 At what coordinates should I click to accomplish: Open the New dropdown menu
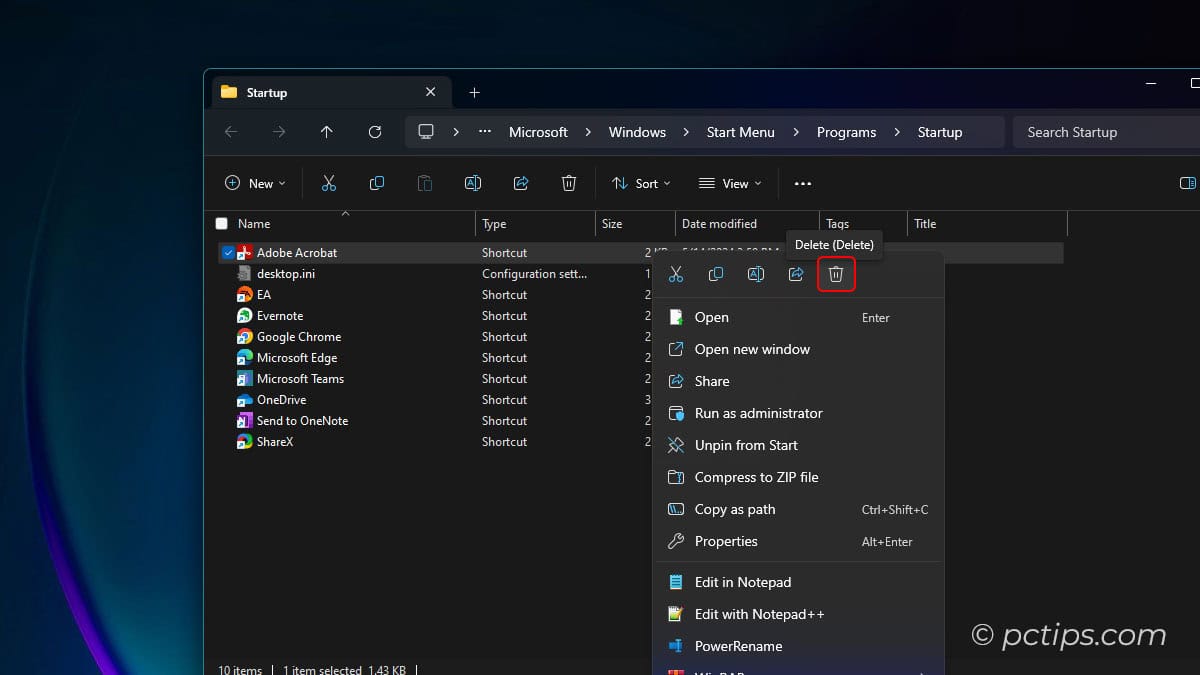[x=255, y=183]
